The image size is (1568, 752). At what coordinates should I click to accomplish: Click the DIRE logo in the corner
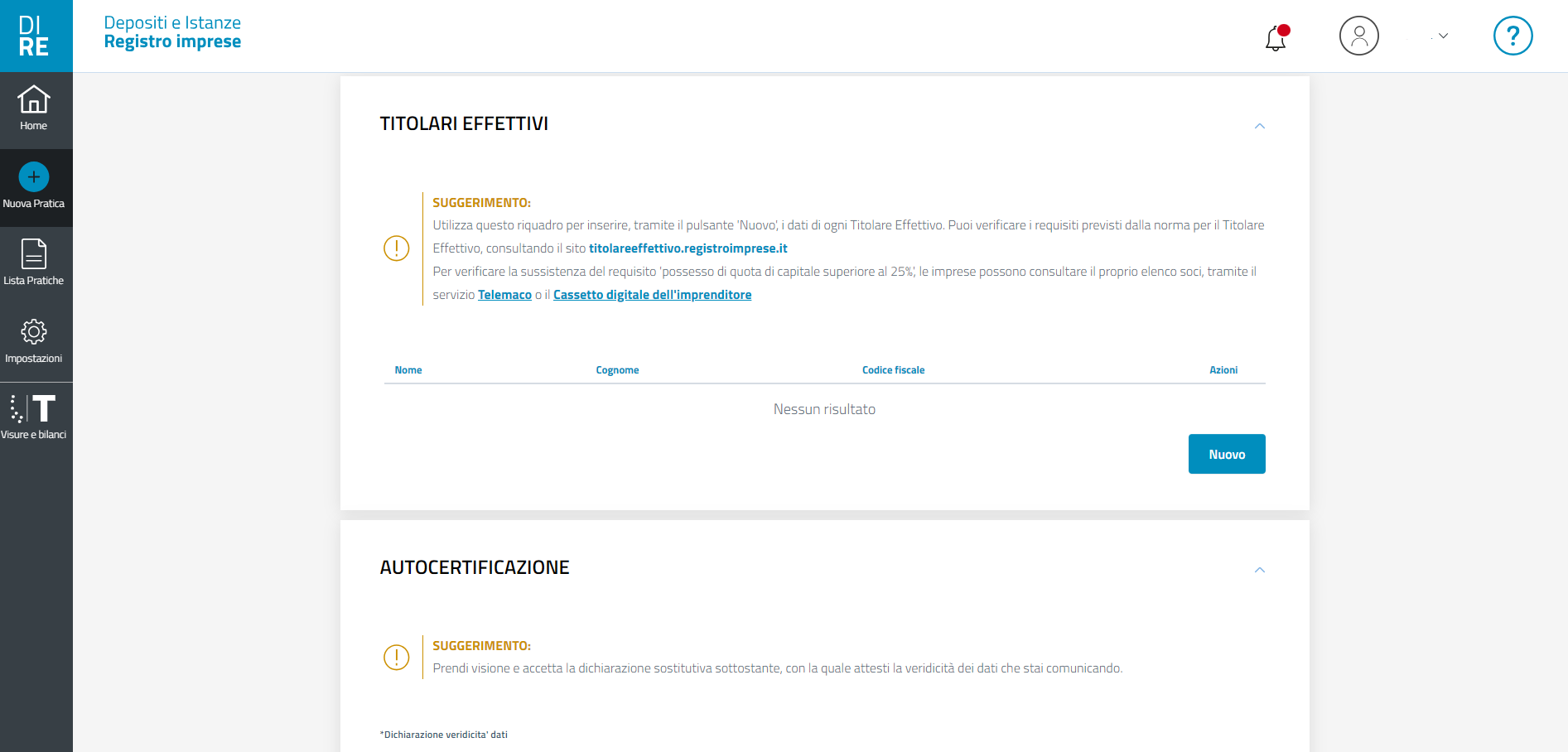[35, 36]
